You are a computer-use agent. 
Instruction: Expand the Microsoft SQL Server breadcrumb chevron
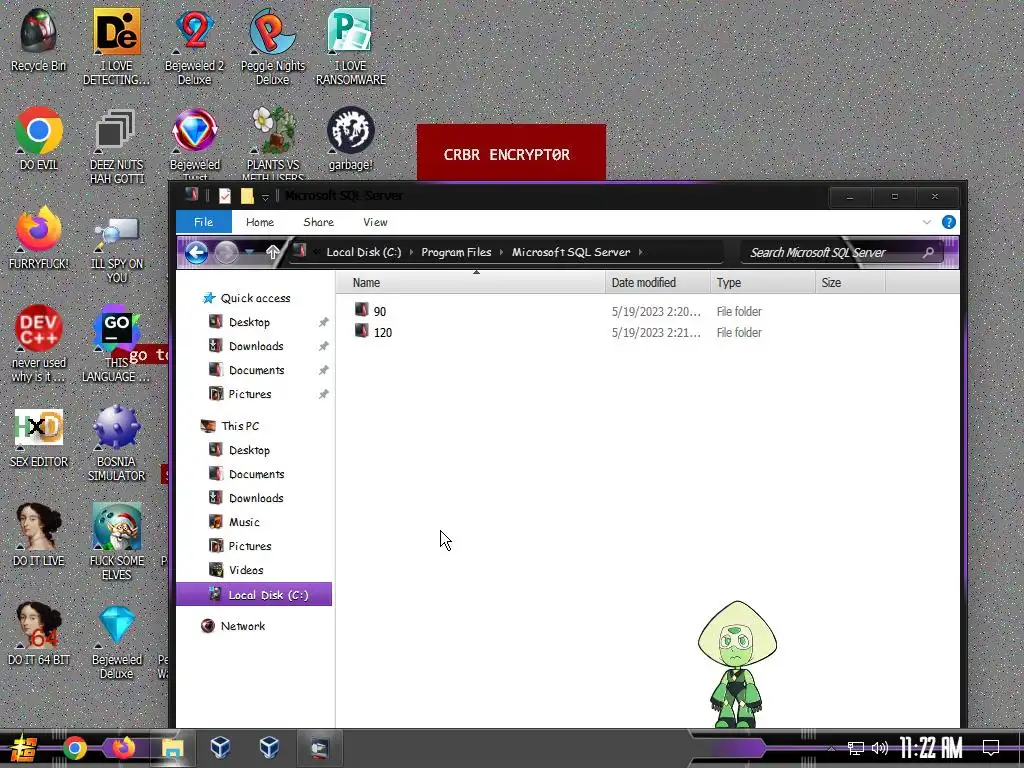(641, 252)
